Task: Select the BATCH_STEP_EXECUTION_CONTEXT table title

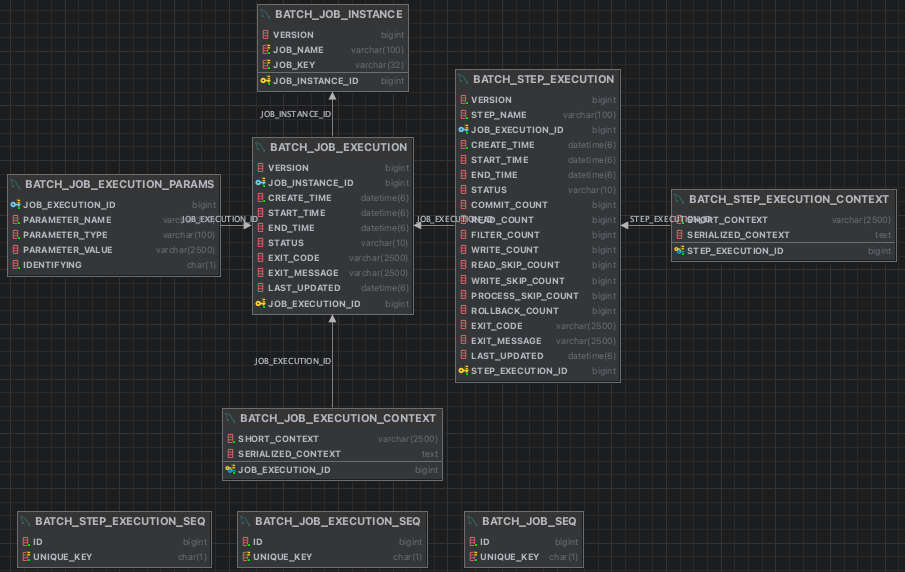Action: pyautogui.click(x=788, y=200)
